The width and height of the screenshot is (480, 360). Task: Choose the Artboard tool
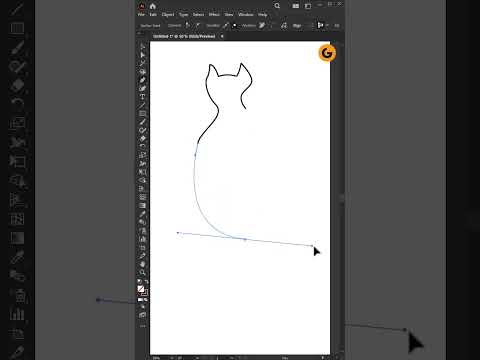coord(143,247)
